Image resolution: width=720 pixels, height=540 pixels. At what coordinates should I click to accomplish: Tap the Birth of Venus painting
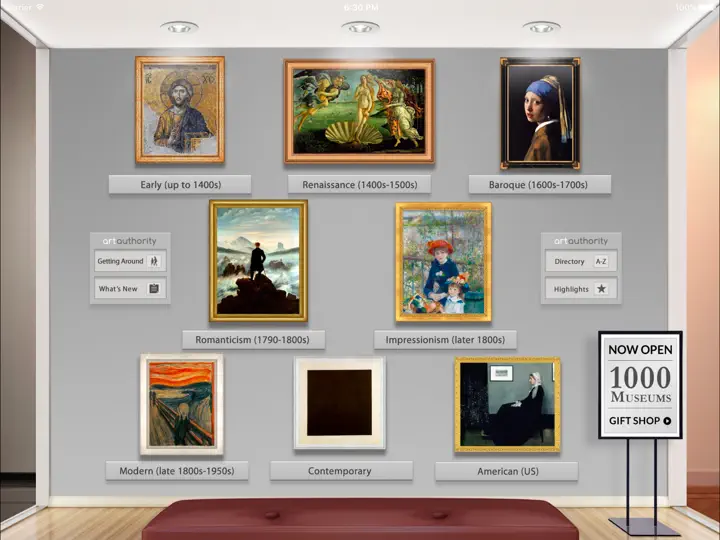(x=359, y=111)
